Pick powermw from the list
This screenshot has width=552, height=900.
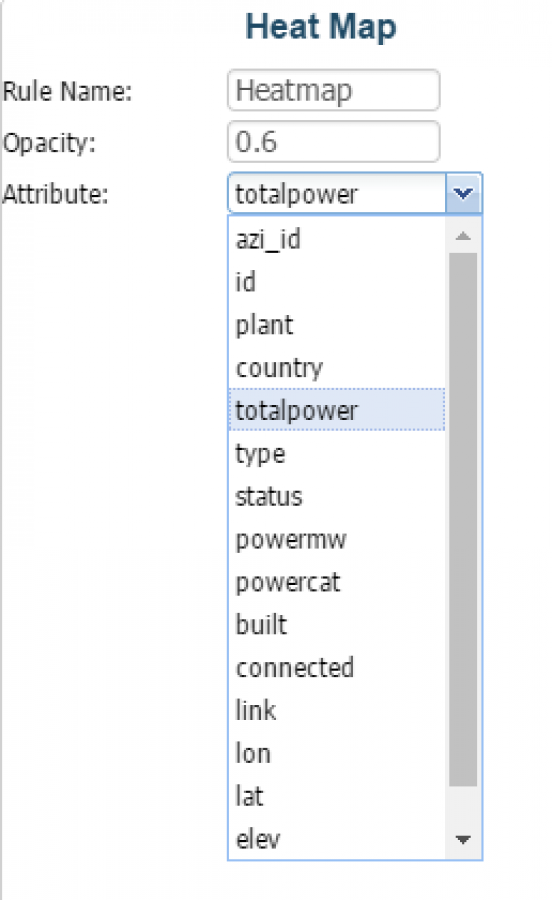point(337,539)
